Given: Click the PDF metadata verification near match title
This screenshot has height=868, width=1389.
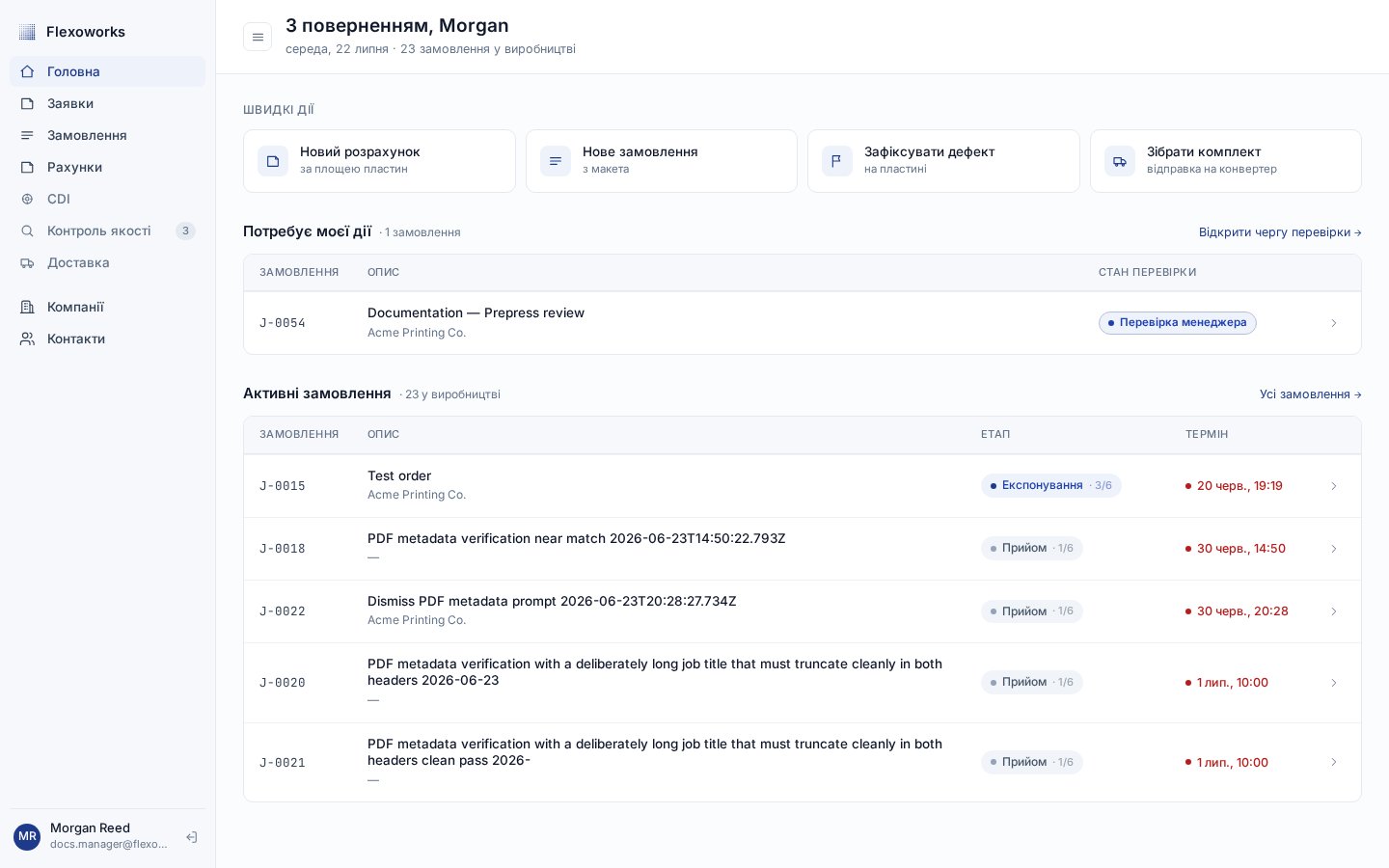Looking at the screenshot, I should pyautogui.click(x=577, y=538).
